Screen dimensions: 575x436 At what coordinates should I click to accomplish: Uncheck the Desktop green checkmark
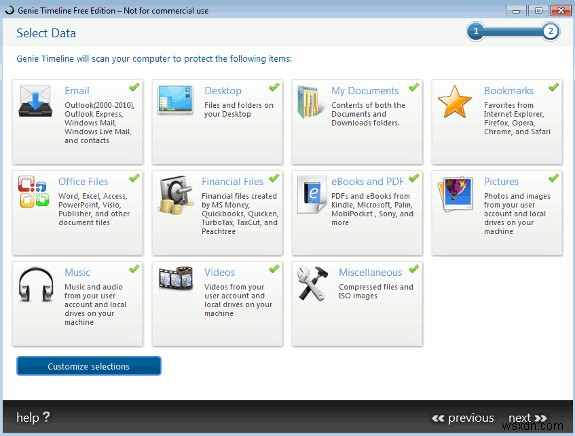(274, 87)
